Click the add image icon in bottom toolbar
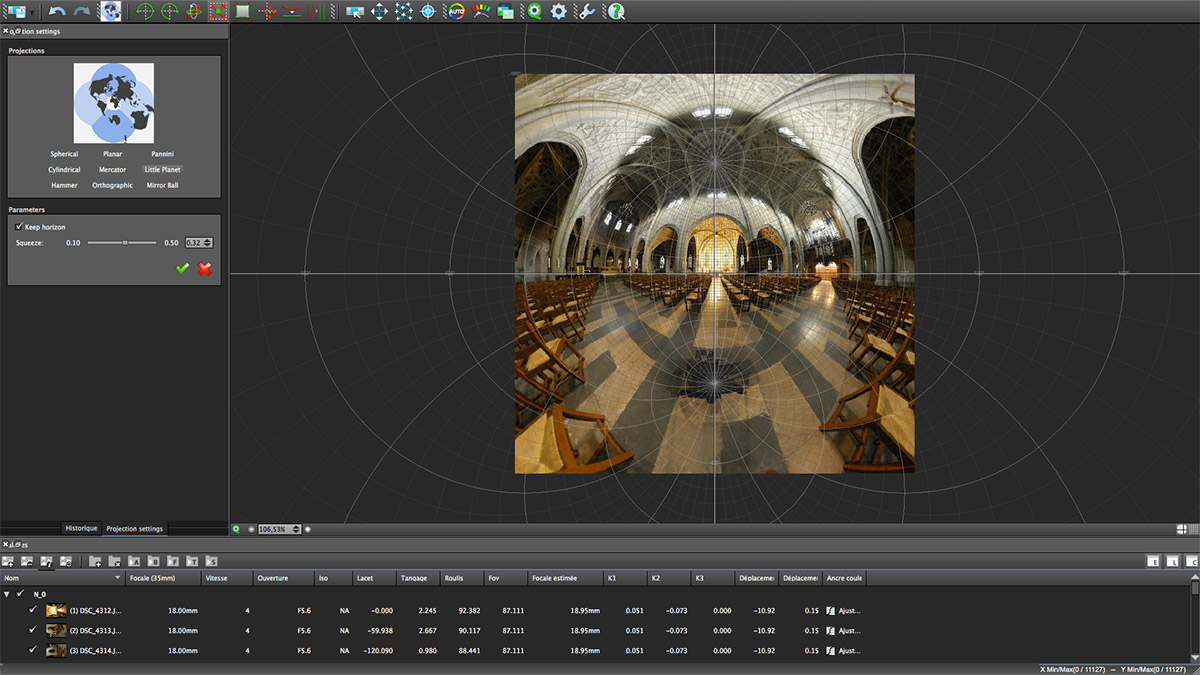 tap(8, 561)
